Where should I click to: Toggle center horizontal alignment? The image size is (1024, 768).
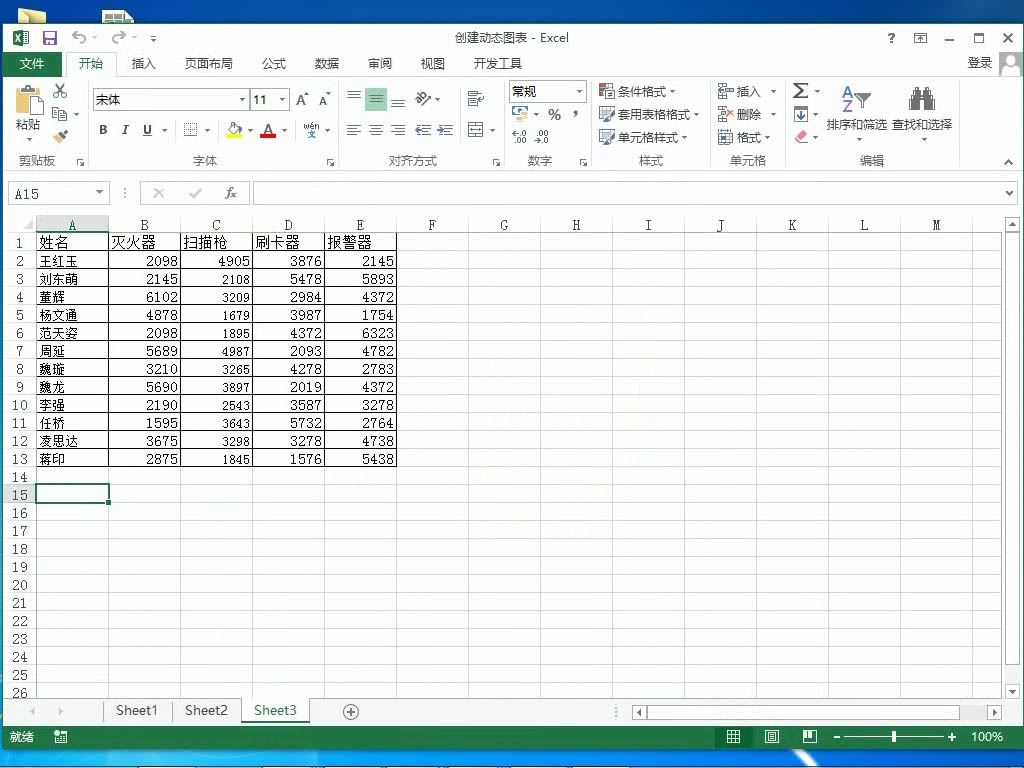(x=376, y=130)
